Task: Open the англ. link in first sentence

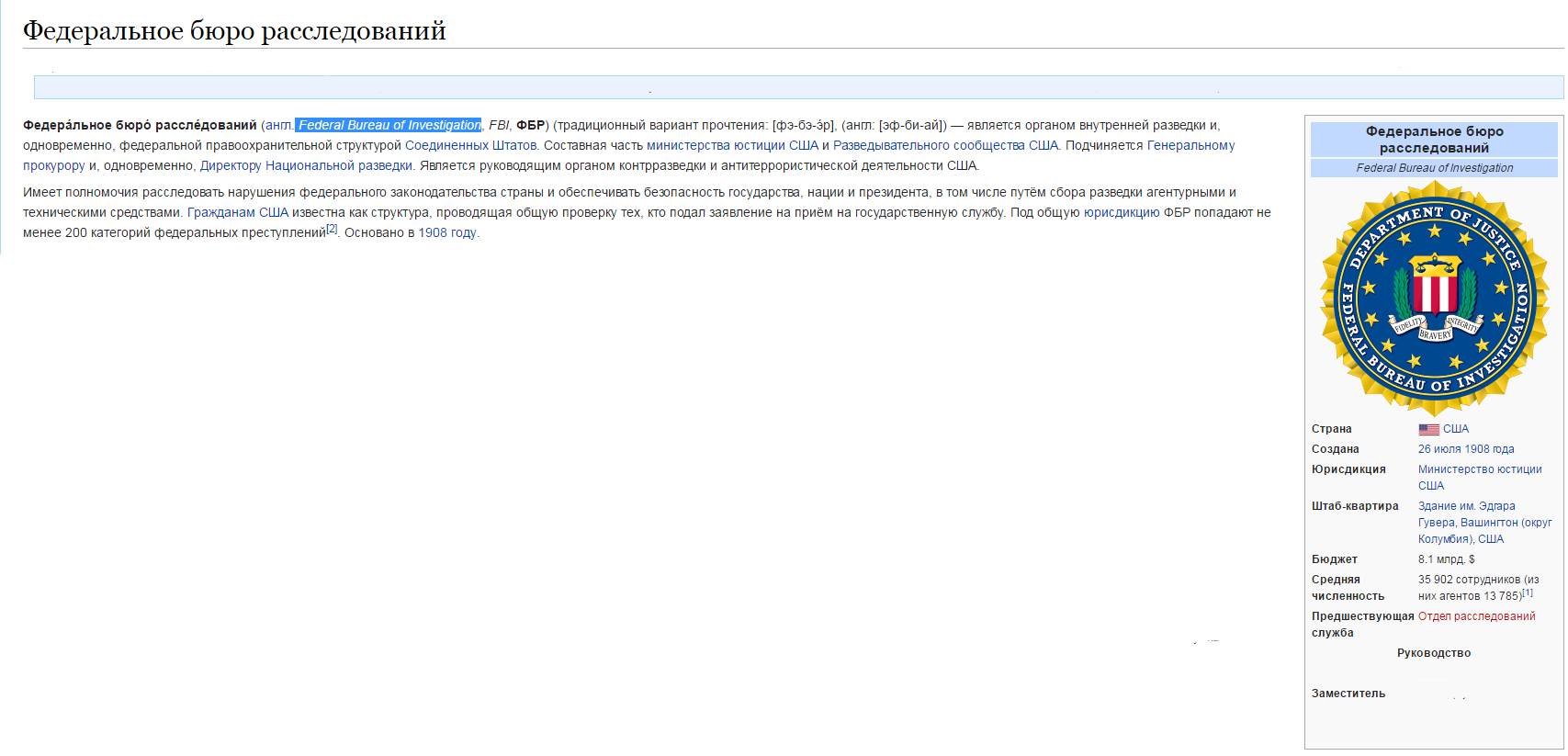Action: (x=279, y=126)
